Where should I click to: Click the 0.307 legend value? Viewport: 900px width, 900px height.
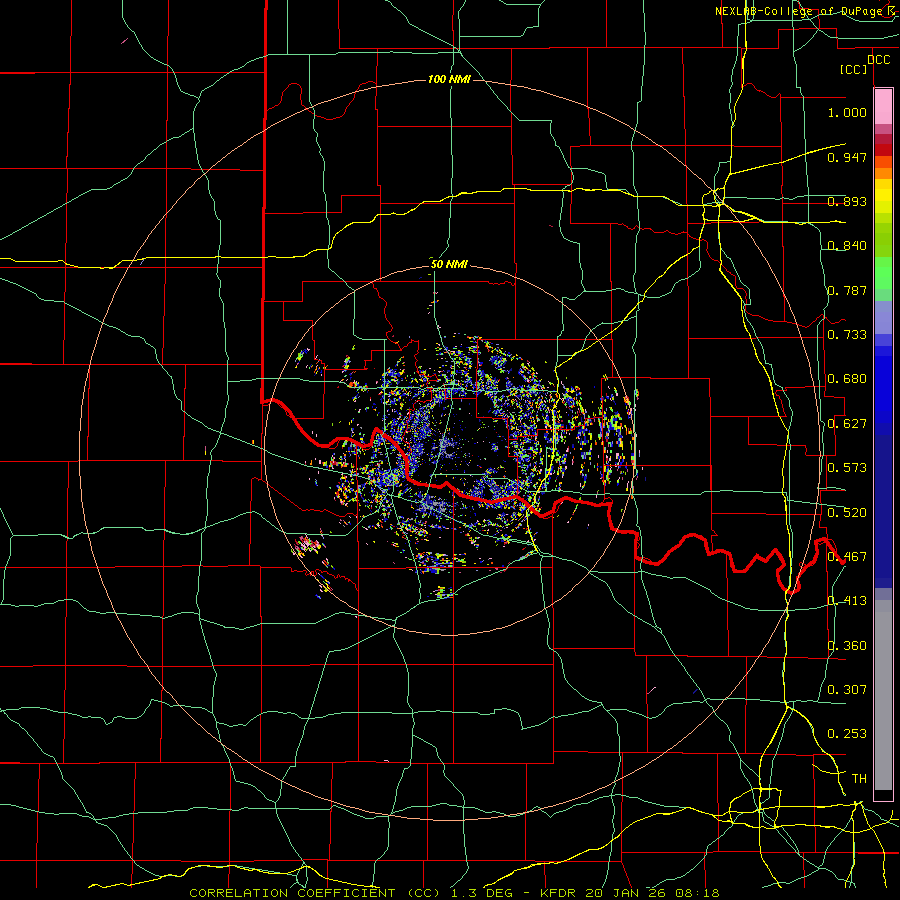(x=847, y=690)
